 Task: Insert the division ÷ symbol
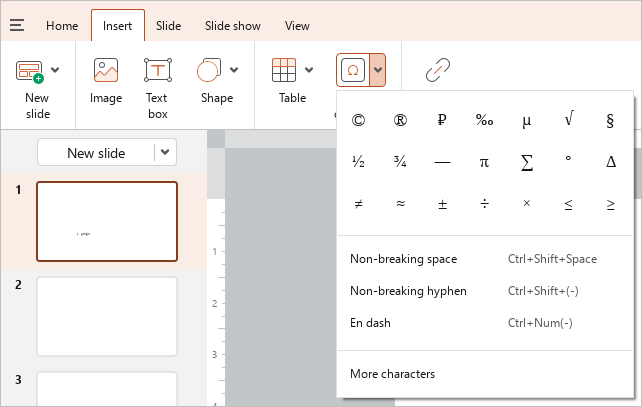tap(484, 204)
